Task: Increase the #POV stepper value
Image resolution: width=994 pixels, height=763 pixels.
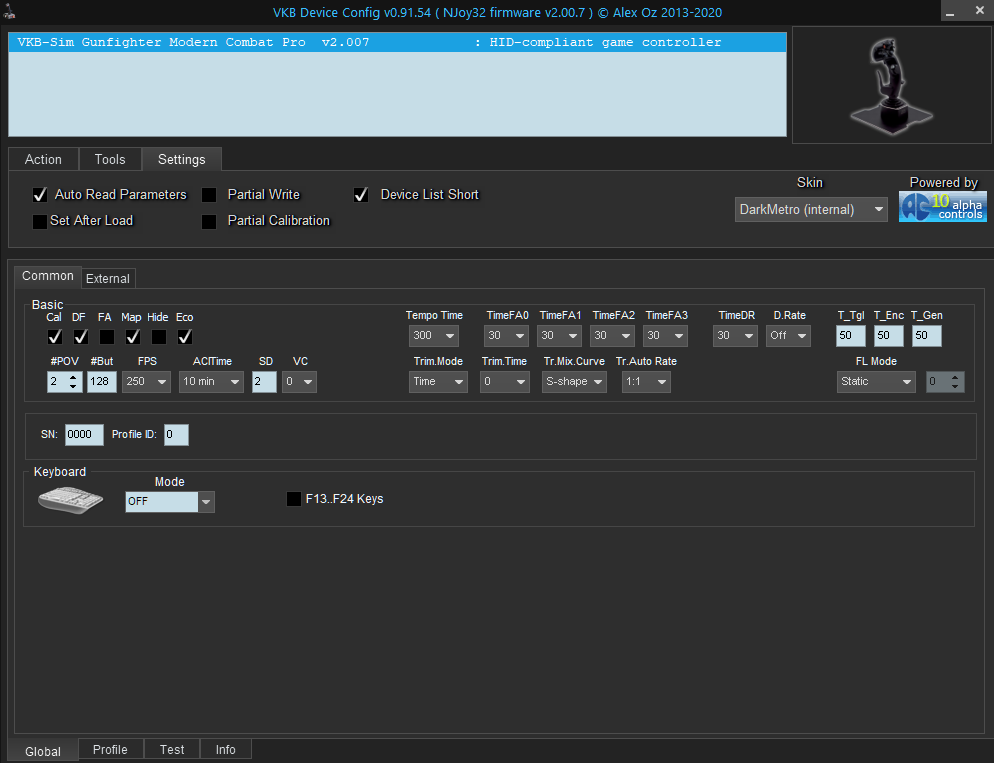Action: [73, 377]
